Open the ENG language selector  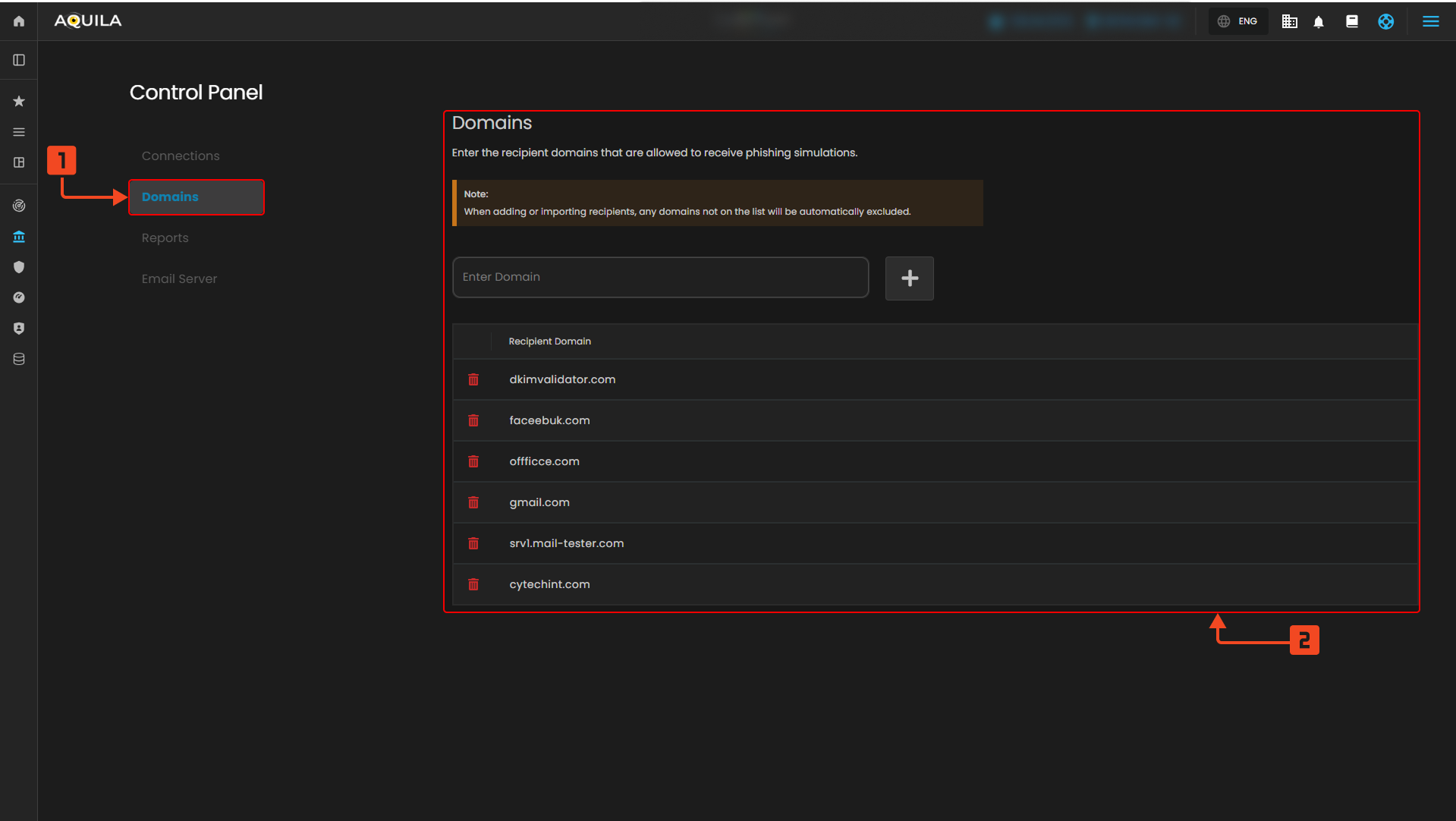(x=1237, y=21)
